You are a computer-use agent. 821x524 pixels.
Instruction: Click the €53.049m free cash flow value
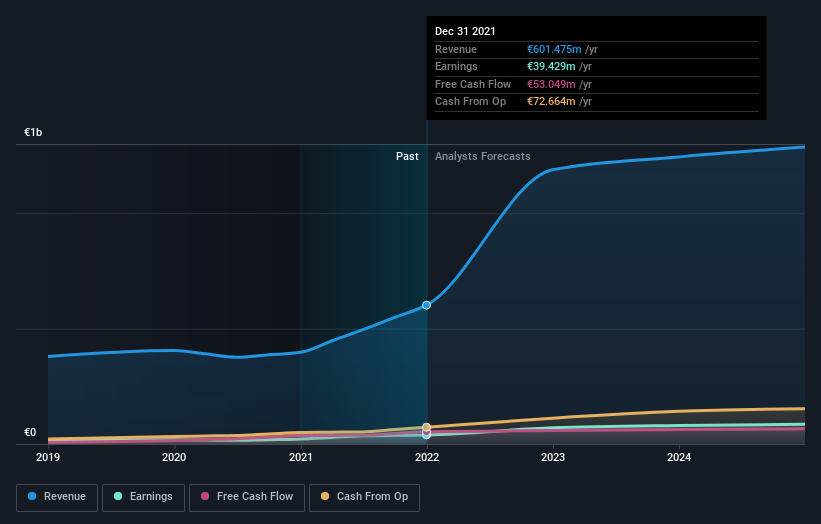pos(551,84)
